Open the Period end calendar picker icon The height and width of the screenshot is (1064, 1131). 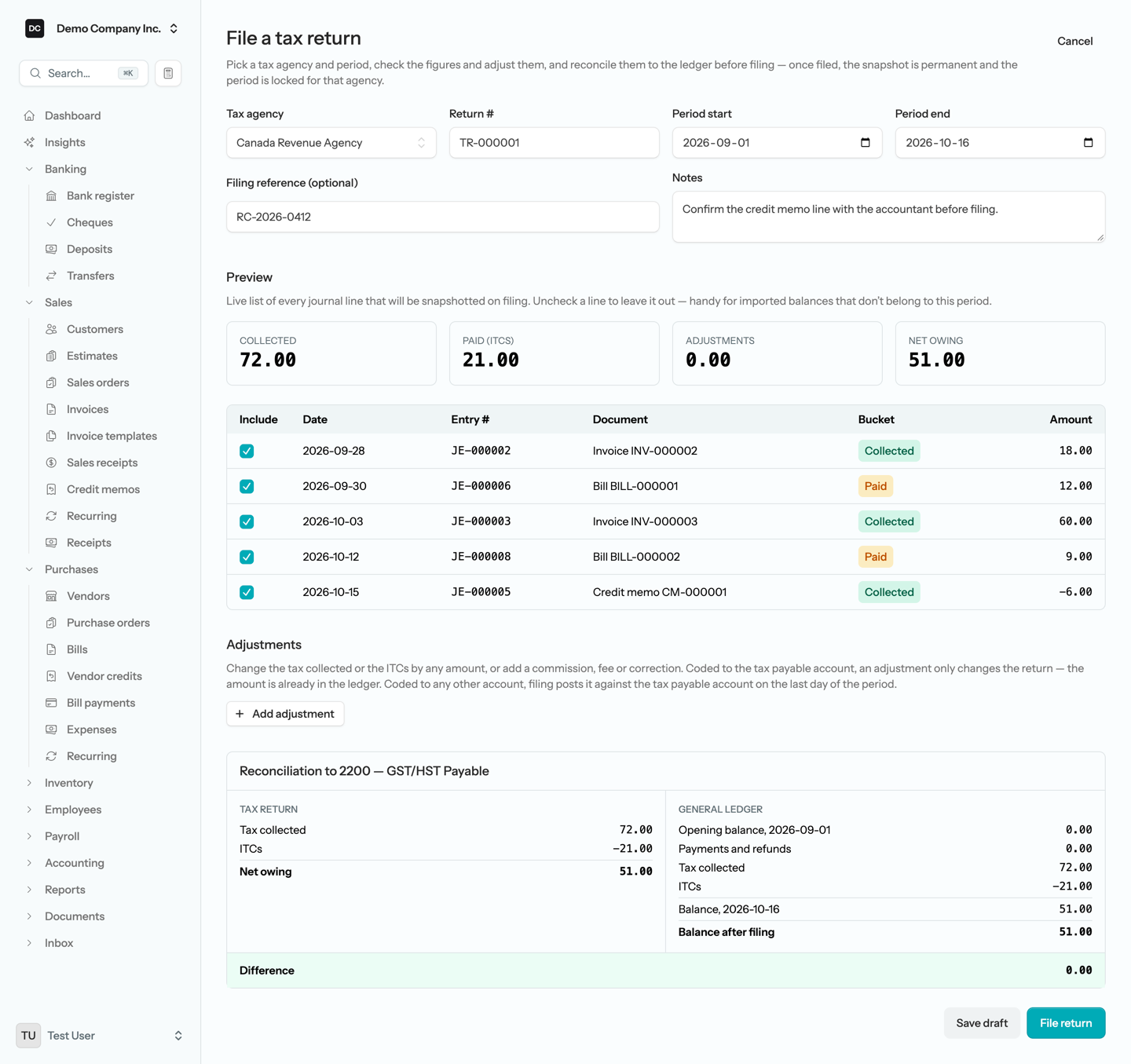(x=1089, y=143)
